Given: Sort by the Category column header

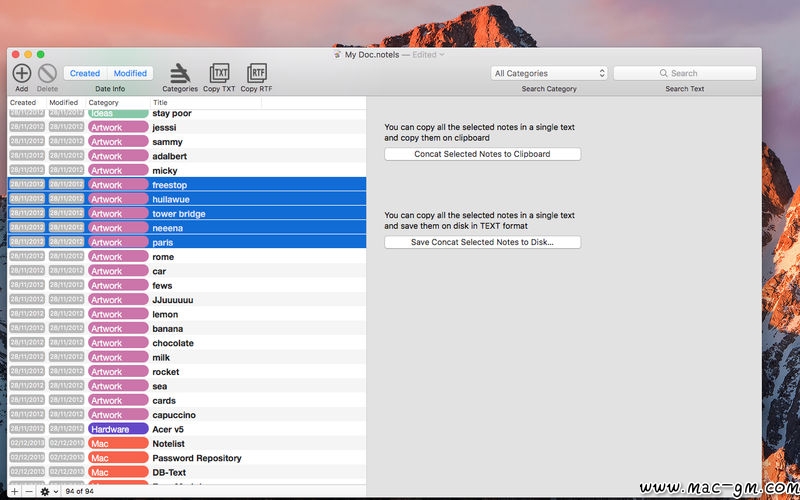Looking at the screenshot, I should click(118, 103).
